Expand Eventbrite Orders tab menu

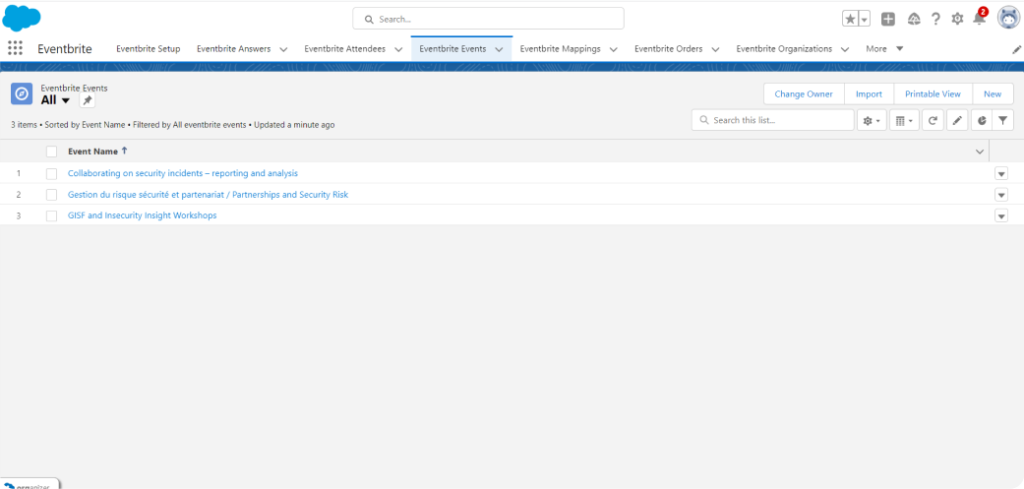coord(715,49)
